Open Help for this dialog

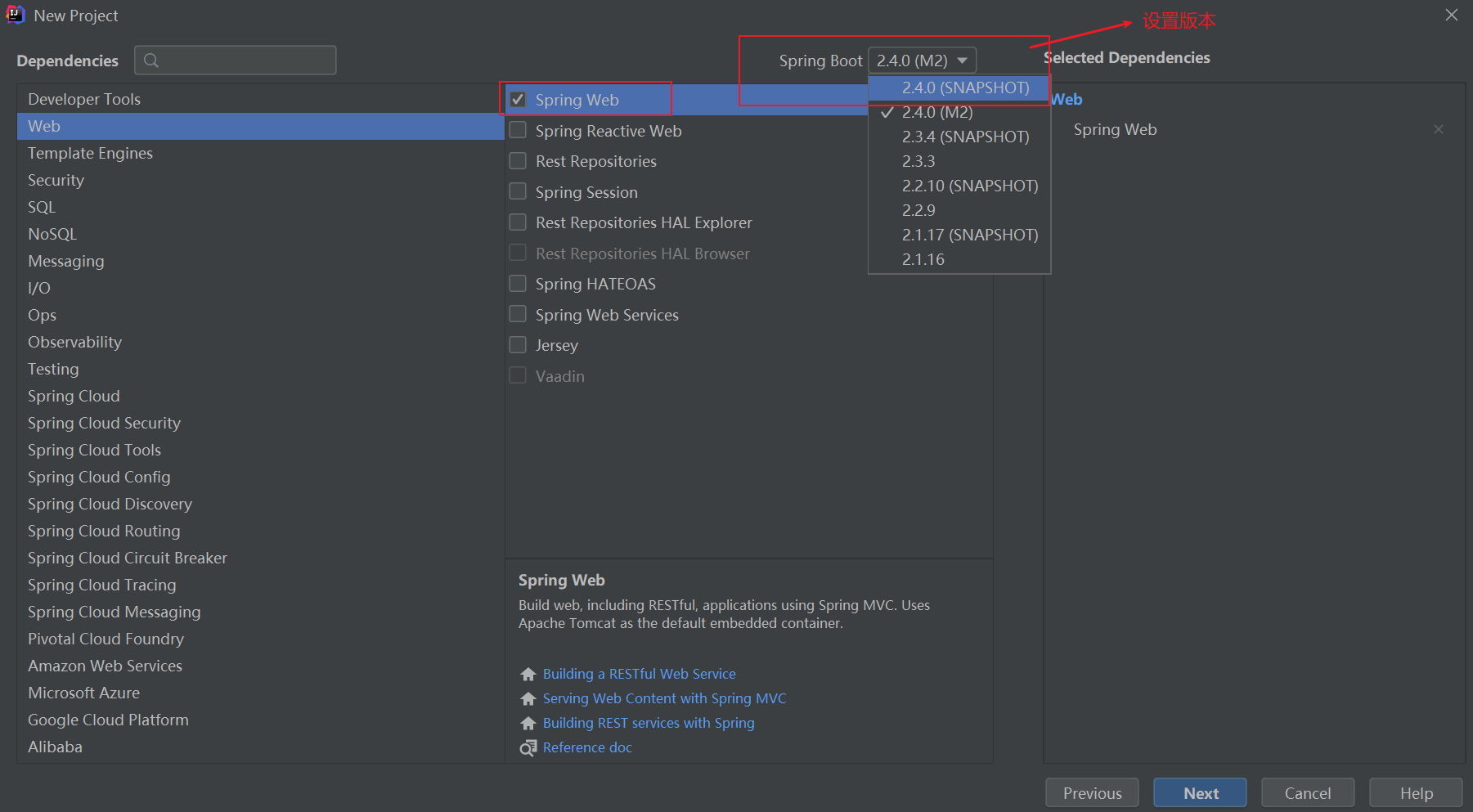pyautogui.click(x=1416, y=793)
